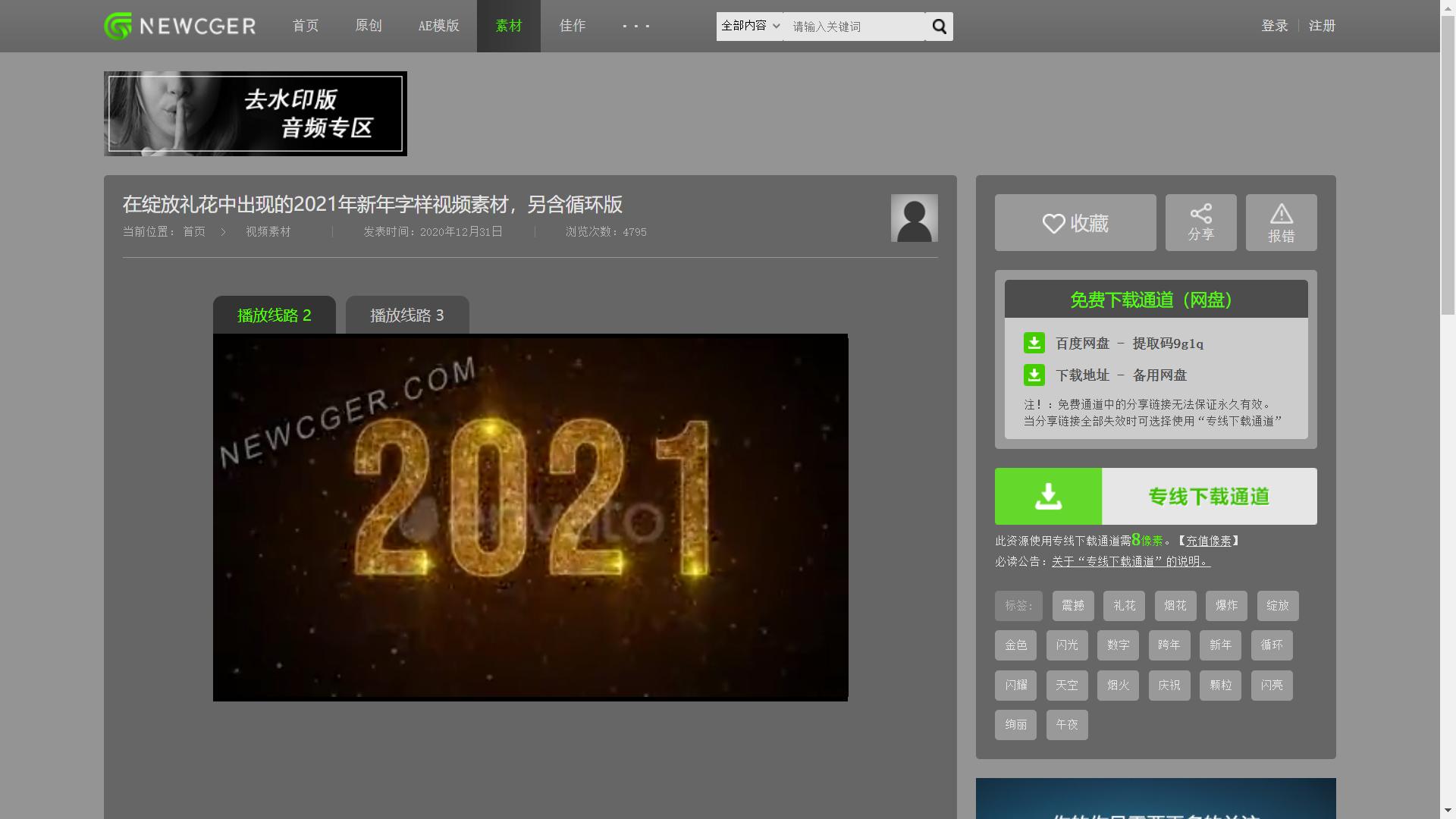Select the 播放线路 2 tab

click(x=275, y=315)
